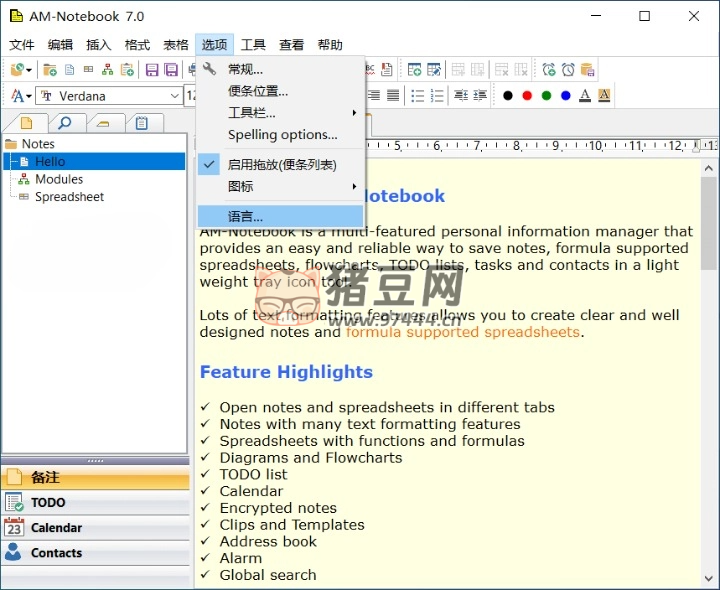720x590 pixels.
Task: Switch to the clipboard tab in sidebar
Action: click(x=142, y=123)
